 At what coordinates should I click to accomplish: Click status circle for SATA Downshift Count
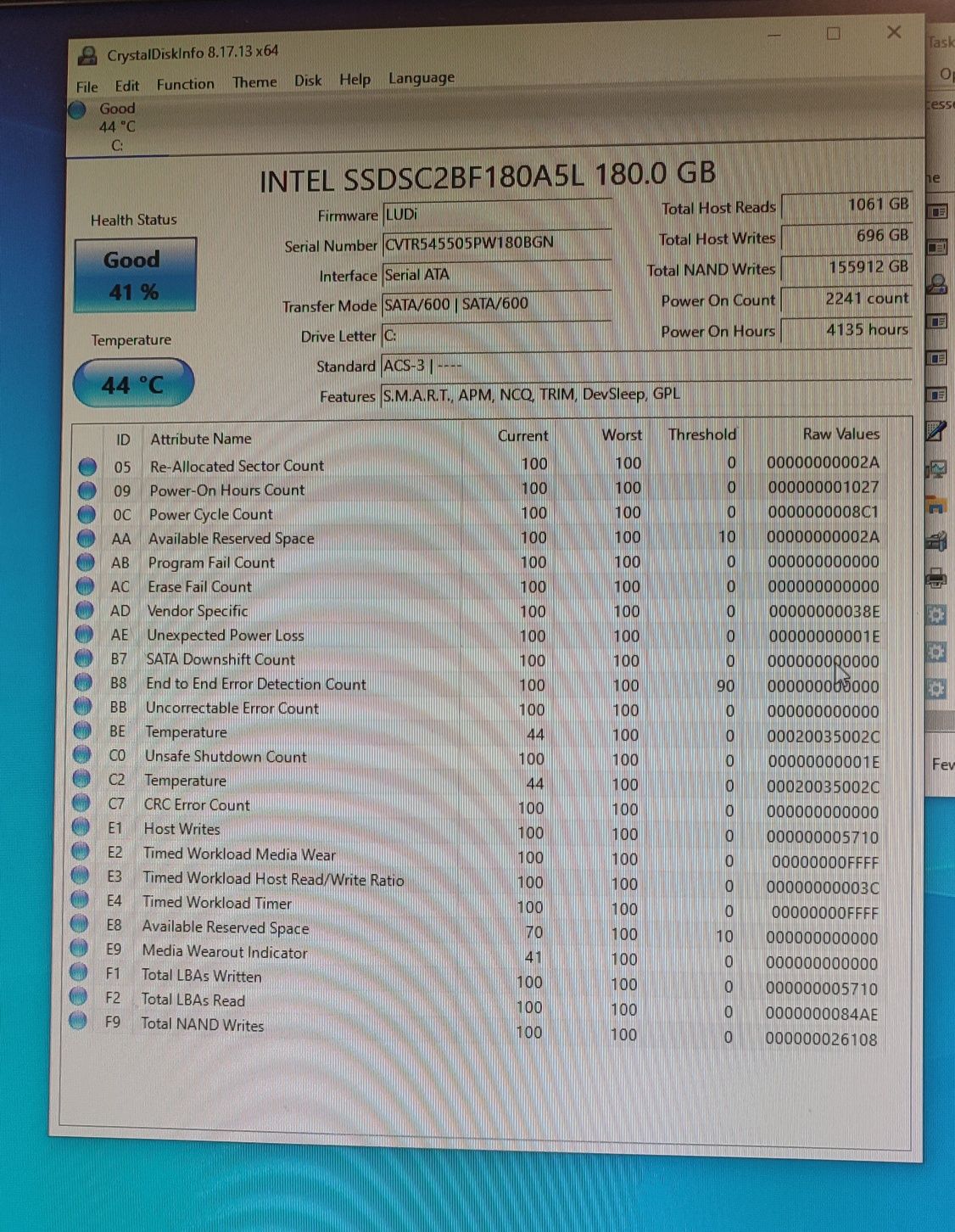(83, 658)
